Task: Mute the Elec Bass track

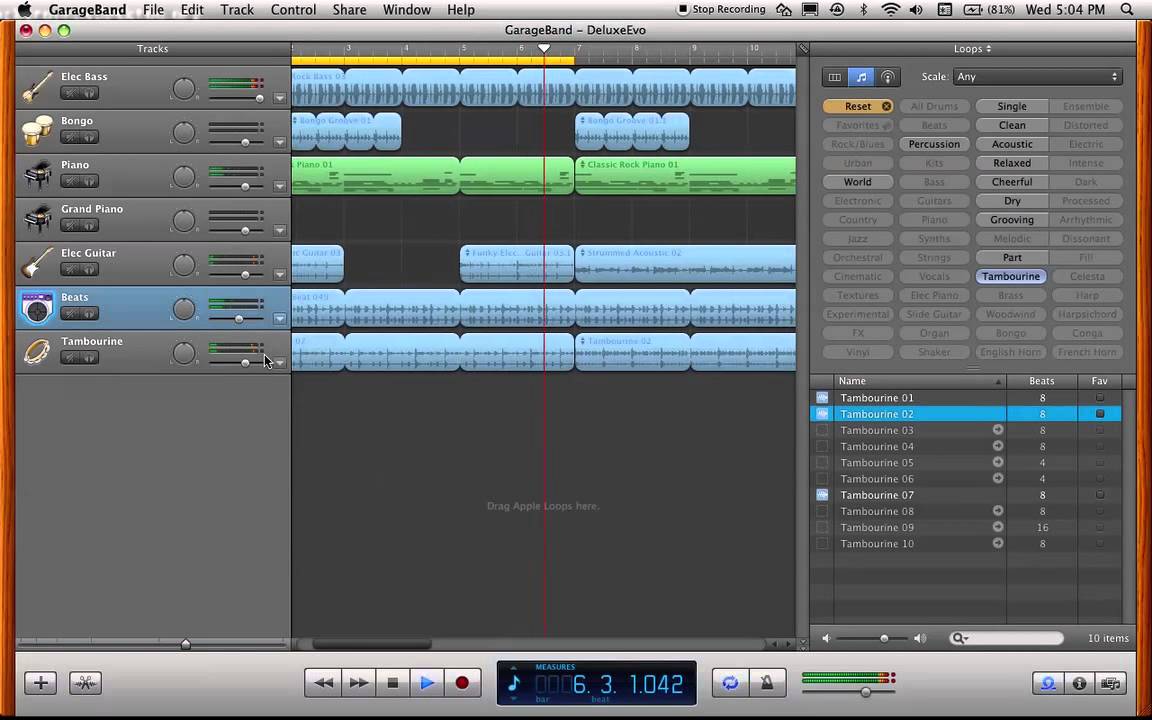Action: [71, 93]
